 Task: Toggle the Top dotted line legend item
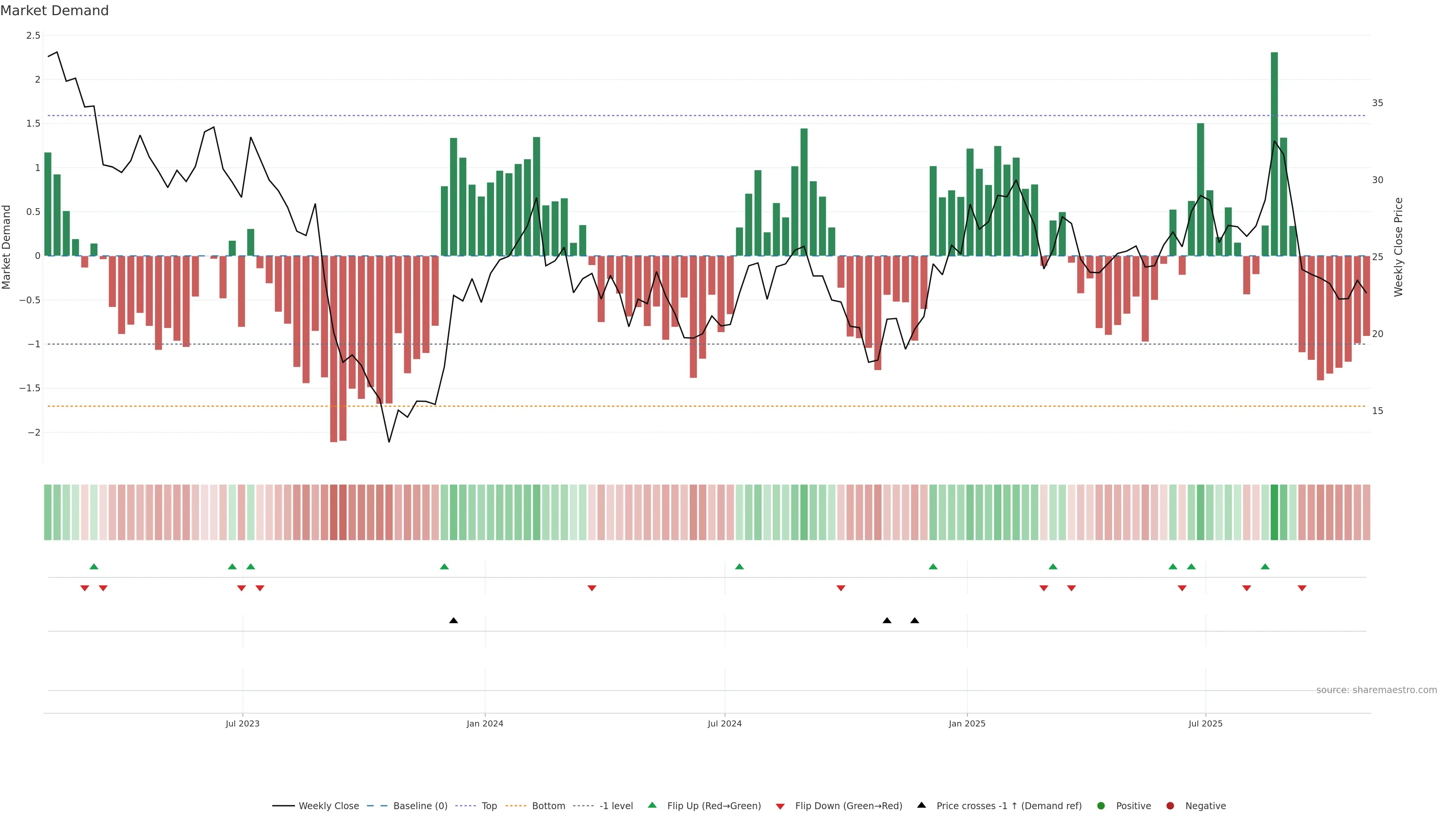point(489,806)
